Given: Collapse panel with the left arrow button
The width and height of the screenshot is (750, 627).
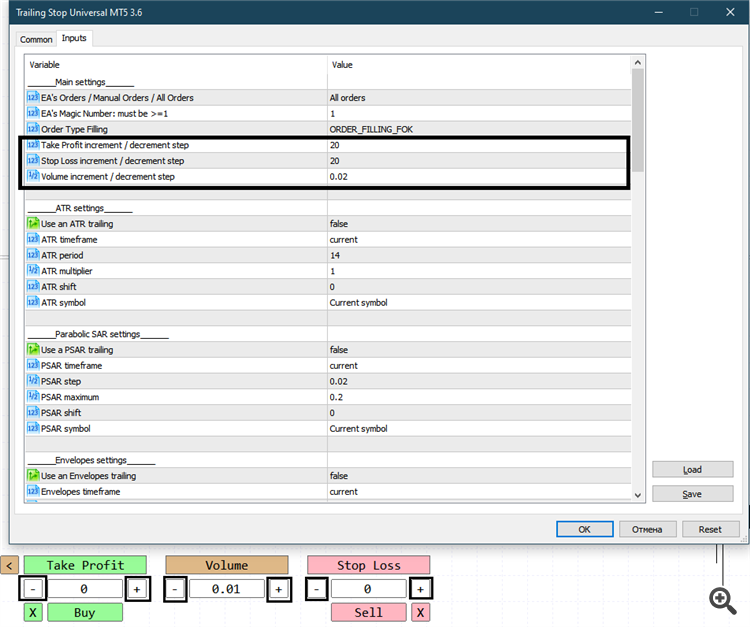Looking at the screenshot, I should 10,565.
